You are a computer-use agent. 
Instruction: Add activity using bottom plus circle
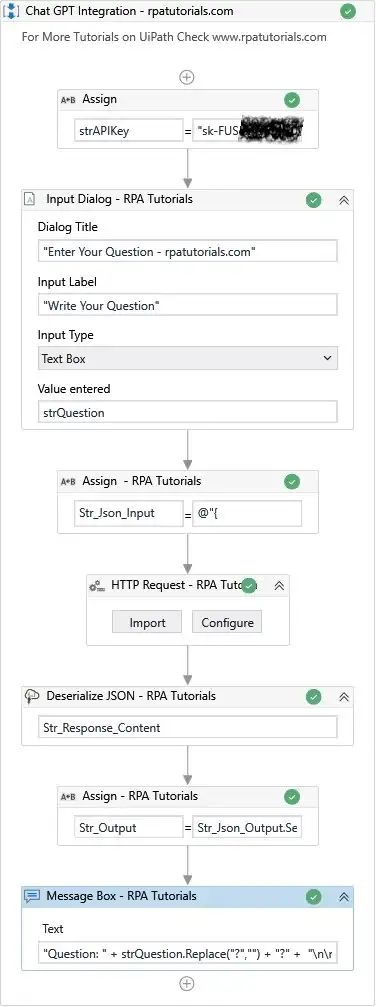click(x=186, y=983)
